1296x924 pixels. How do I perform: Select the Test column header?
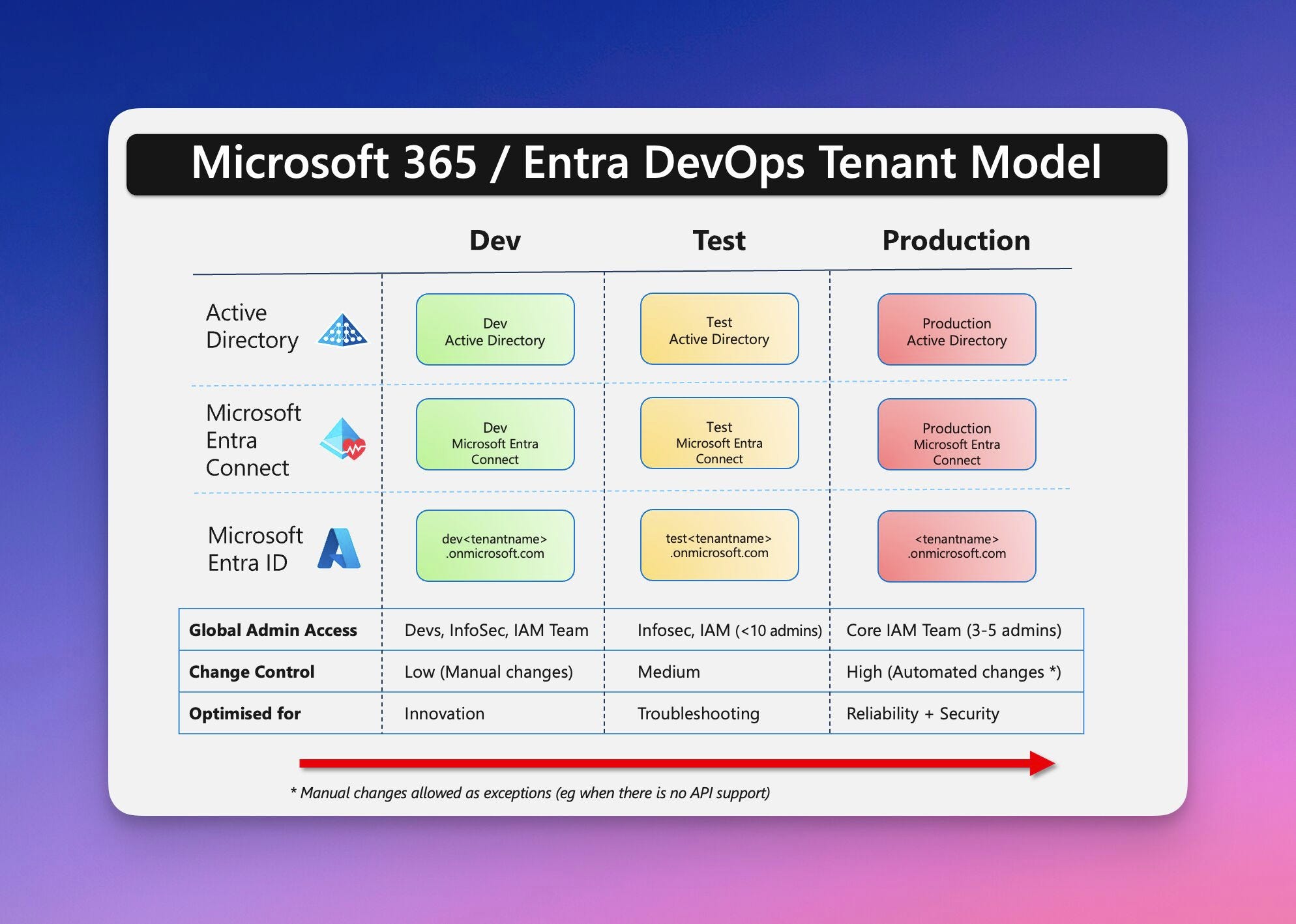point(719,240)
